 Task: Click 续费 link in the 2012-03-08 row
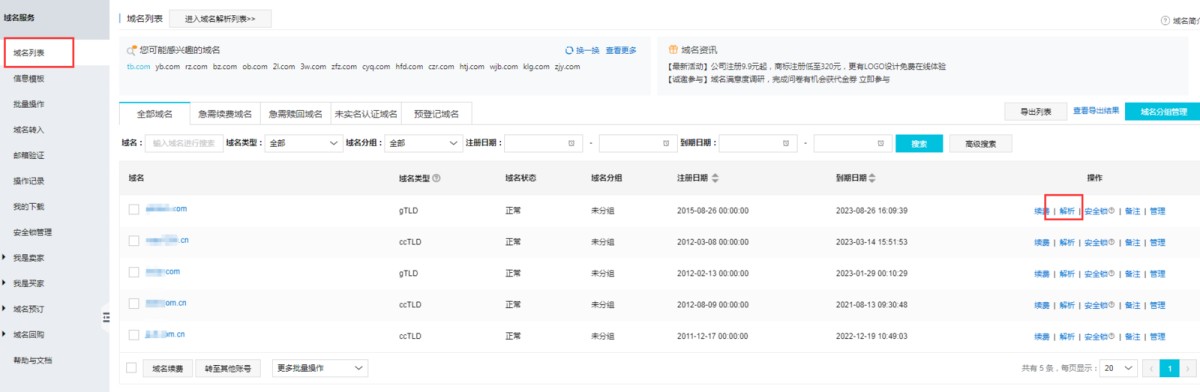click(1042, 243)
